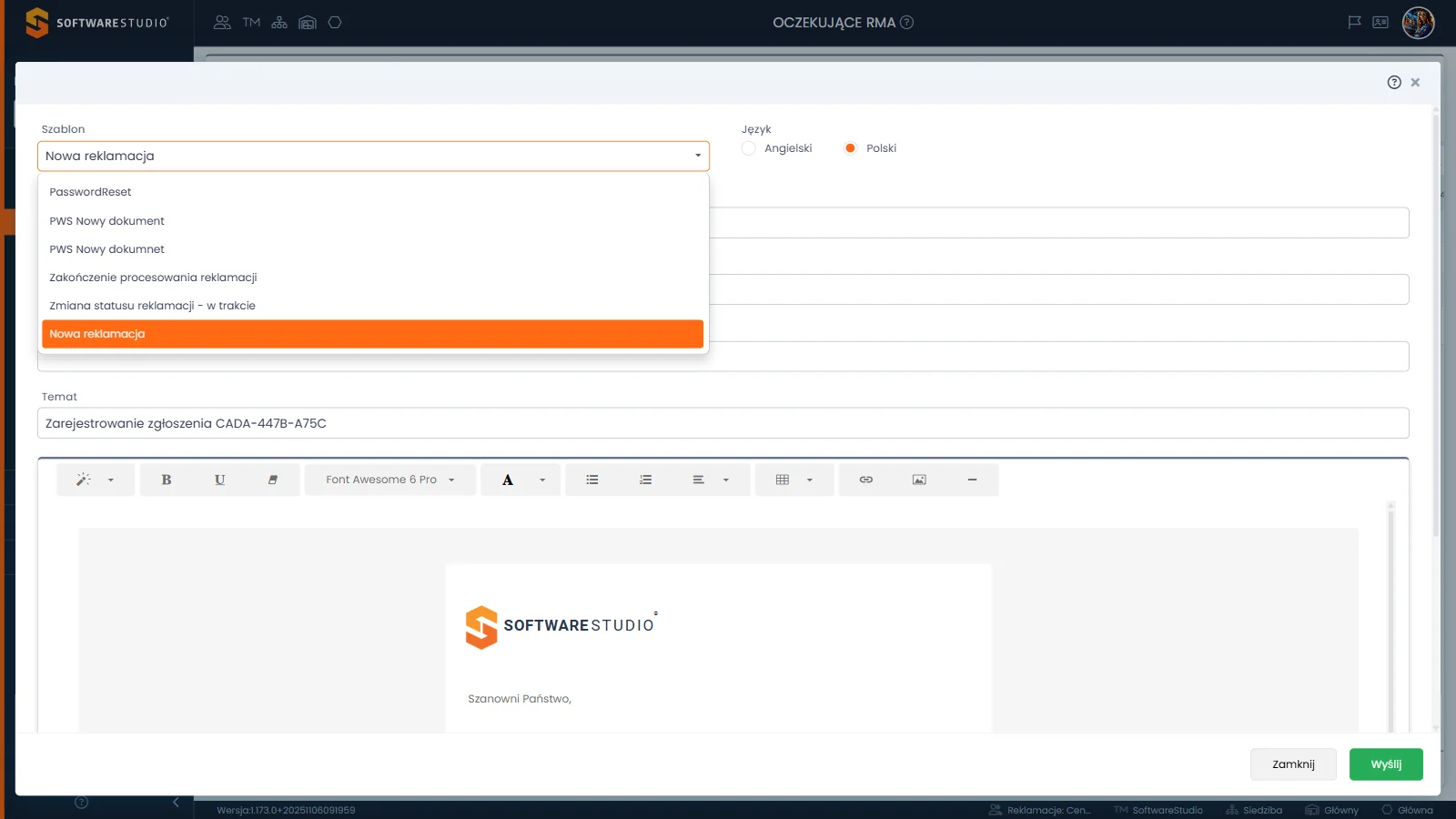Insert a picture in the editor

(919, 480)
